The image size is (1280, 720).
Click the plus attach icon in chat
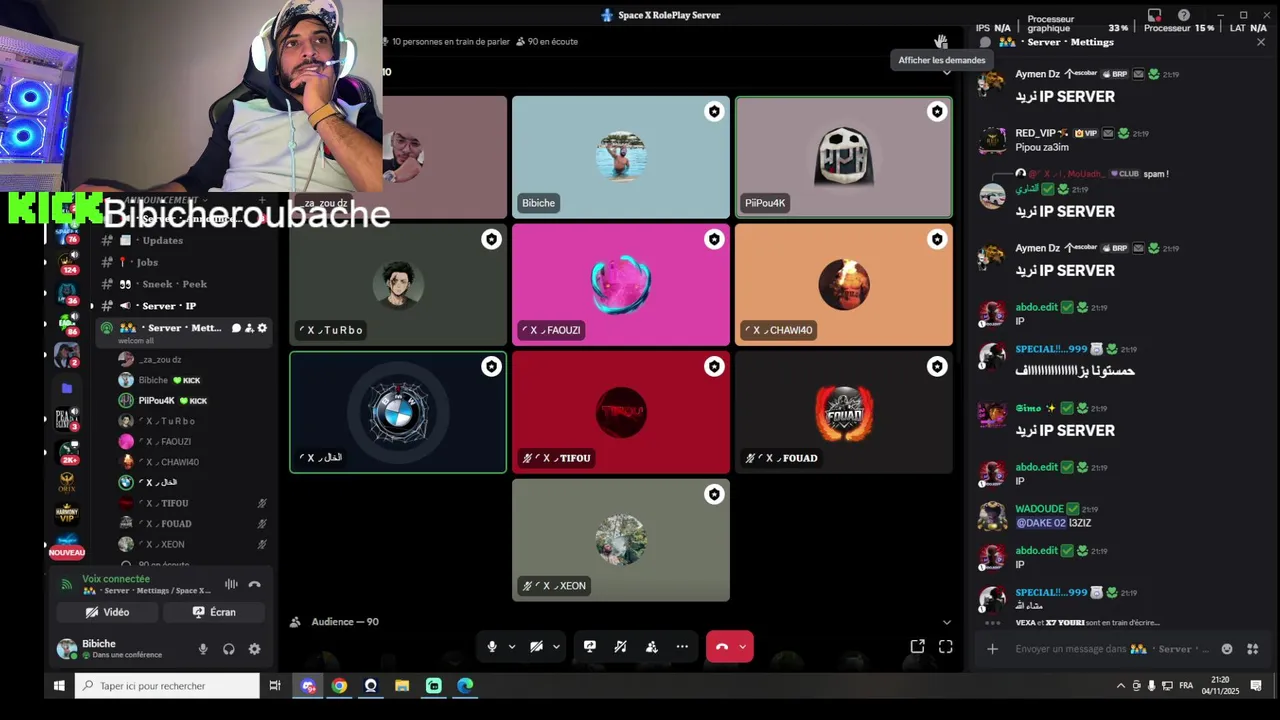click(x=992, y=649)
